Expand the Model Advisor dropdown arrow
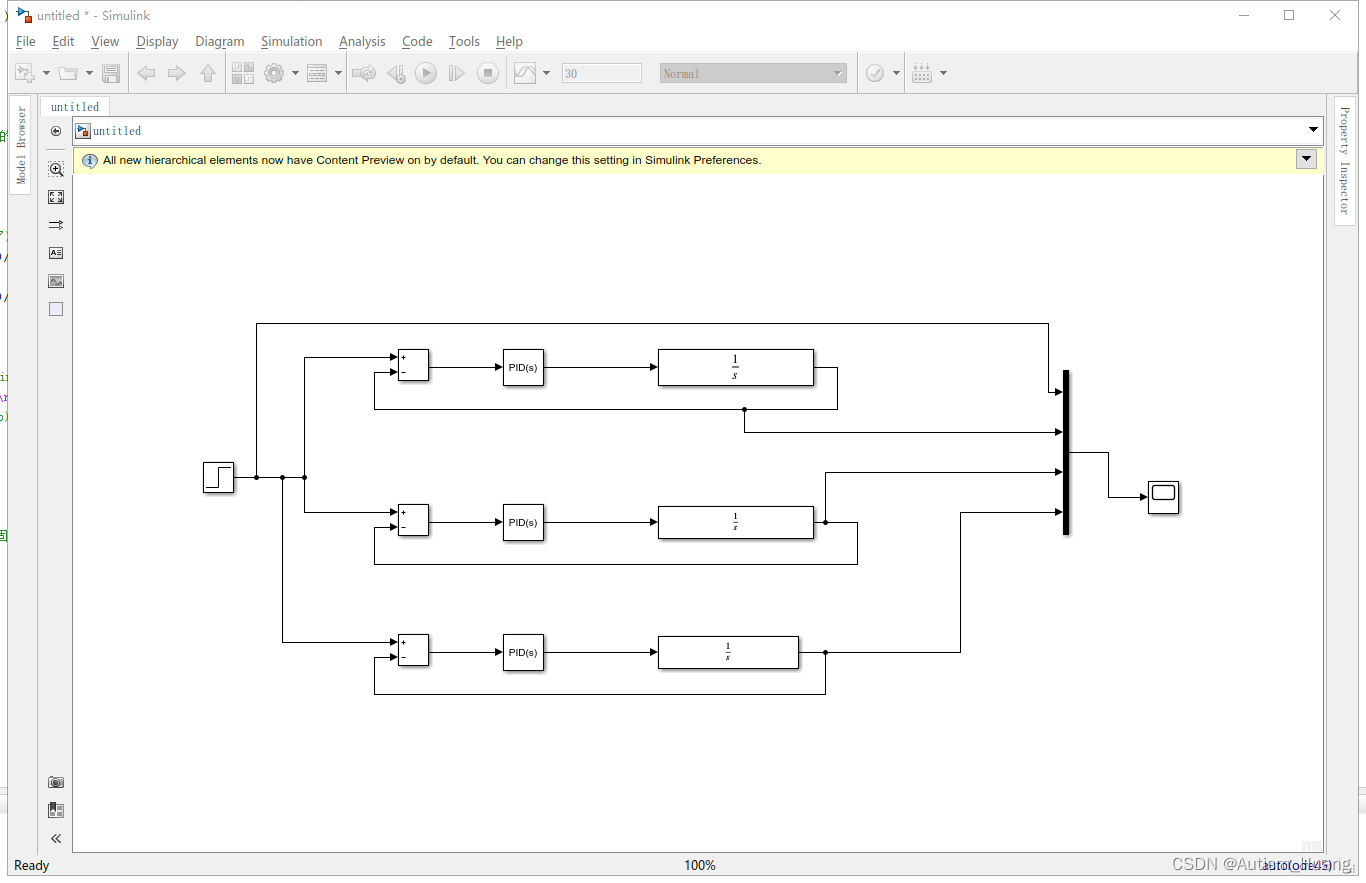Screen dimensions: 1366x883 click(x=896, y=73)
